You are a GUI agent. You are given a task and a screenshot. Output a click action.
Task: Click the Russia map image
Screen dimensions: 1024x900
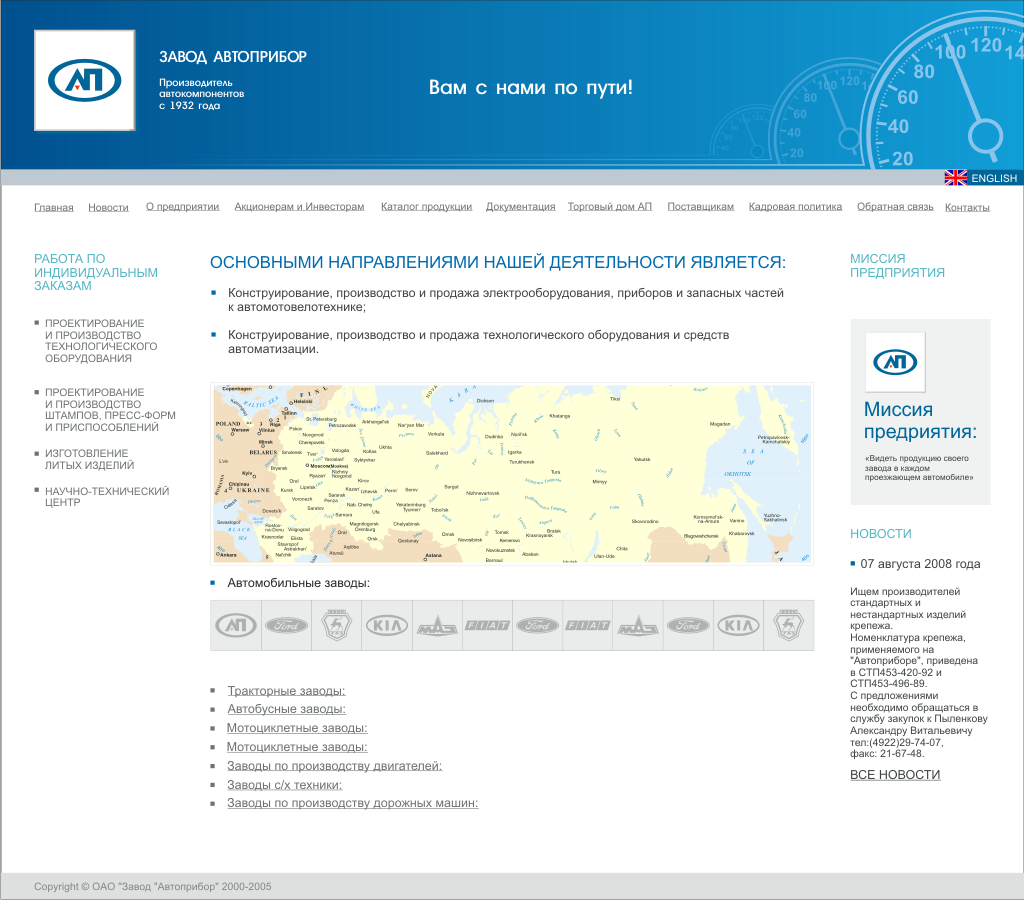(x=511, y=473)
